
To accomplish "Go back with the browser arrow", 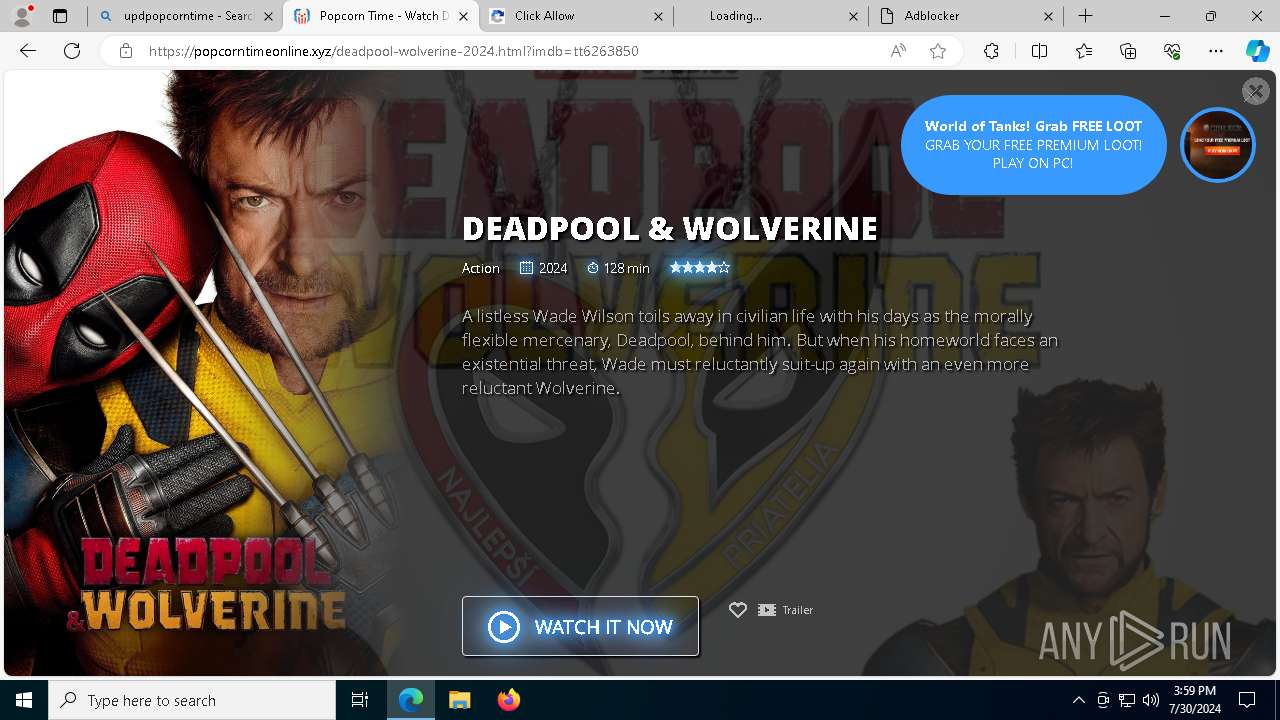I will click(28, 51).
